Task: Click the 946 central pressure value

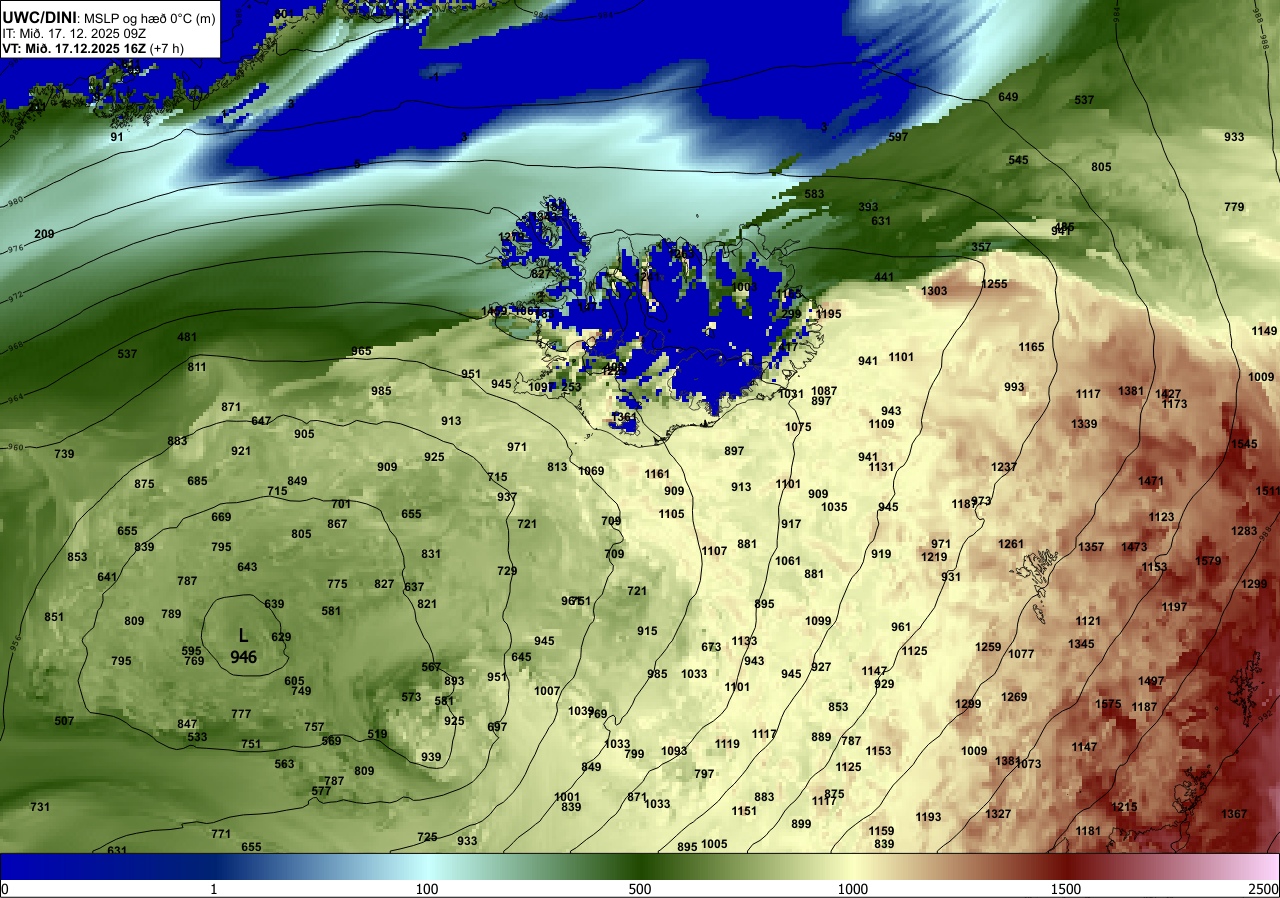Action: pos(243,657)
